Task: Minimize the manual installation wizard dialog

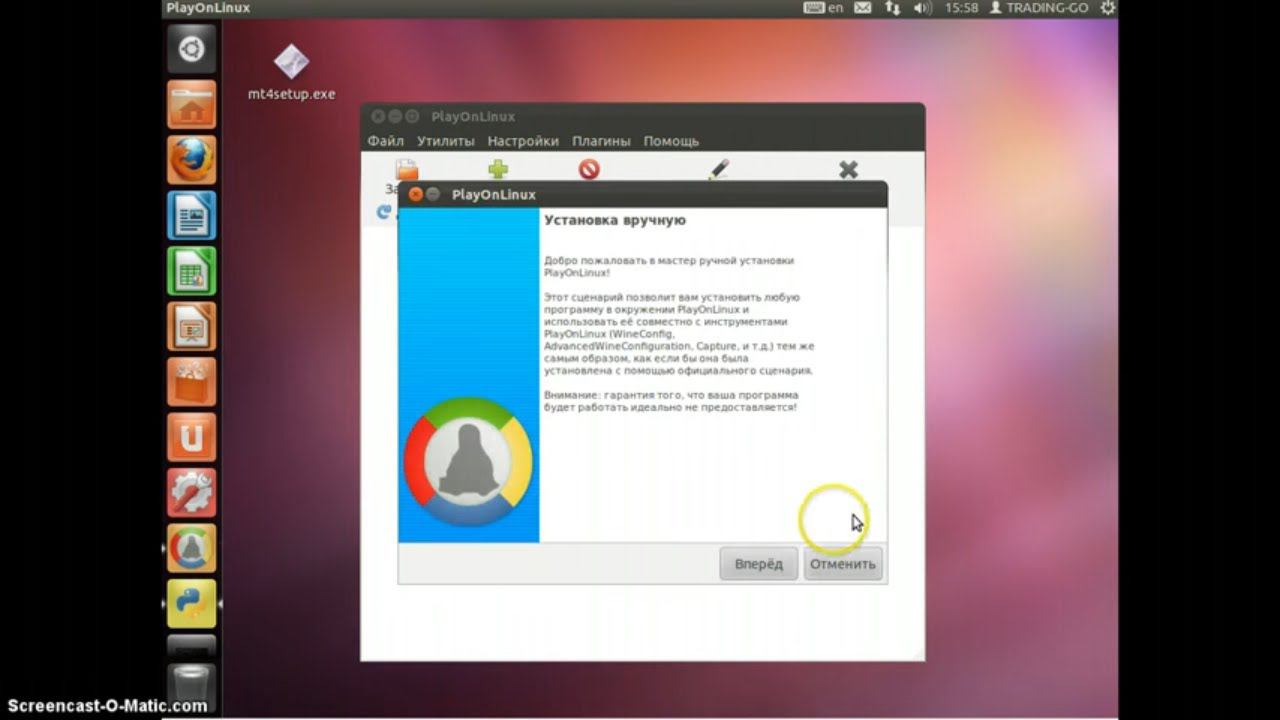Action: click(x=433, y=194)
